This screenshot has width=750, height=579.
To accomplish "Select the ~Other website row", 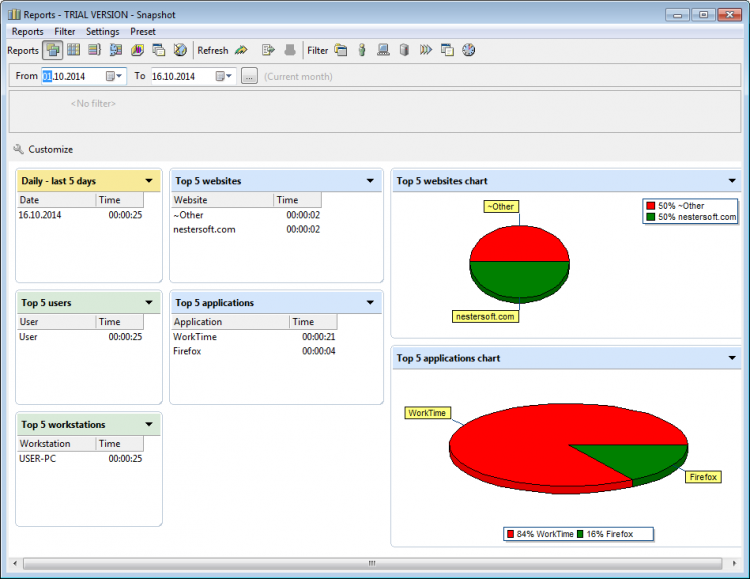I will click(x=246, y=215).
